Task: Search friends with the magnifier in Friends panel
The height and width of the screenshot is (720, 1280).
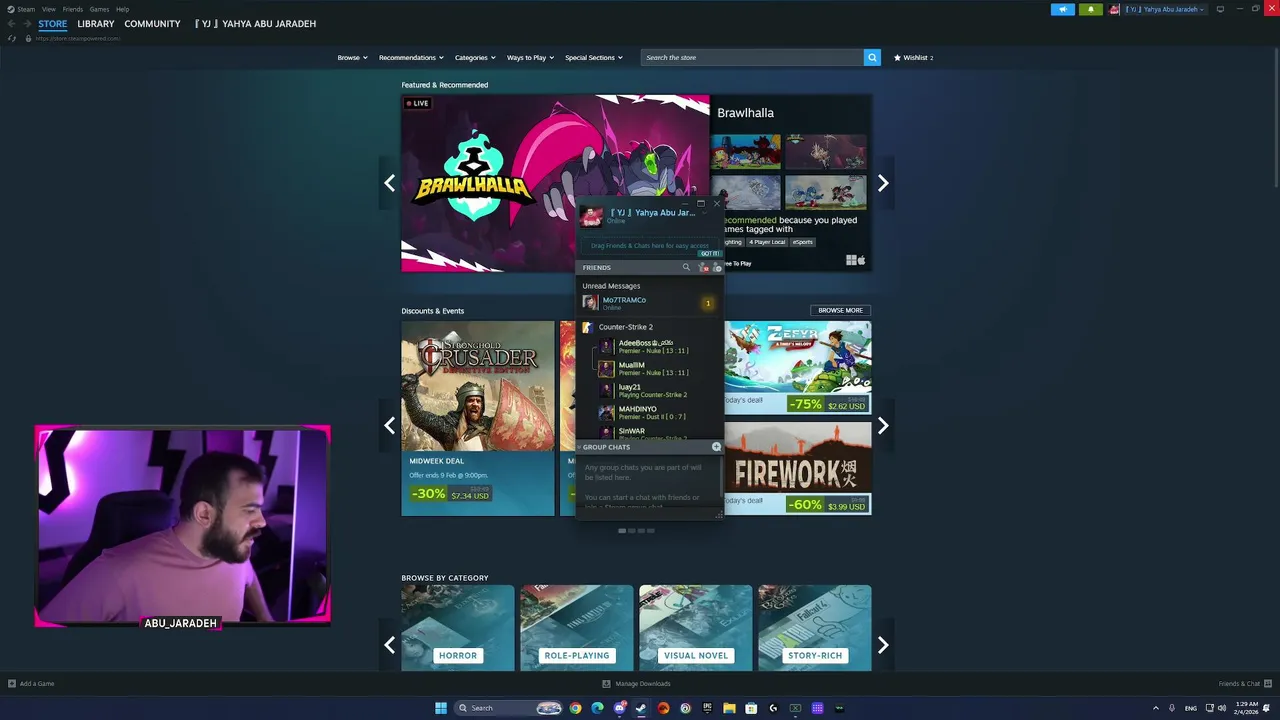Action: click(x=686, y=267)
